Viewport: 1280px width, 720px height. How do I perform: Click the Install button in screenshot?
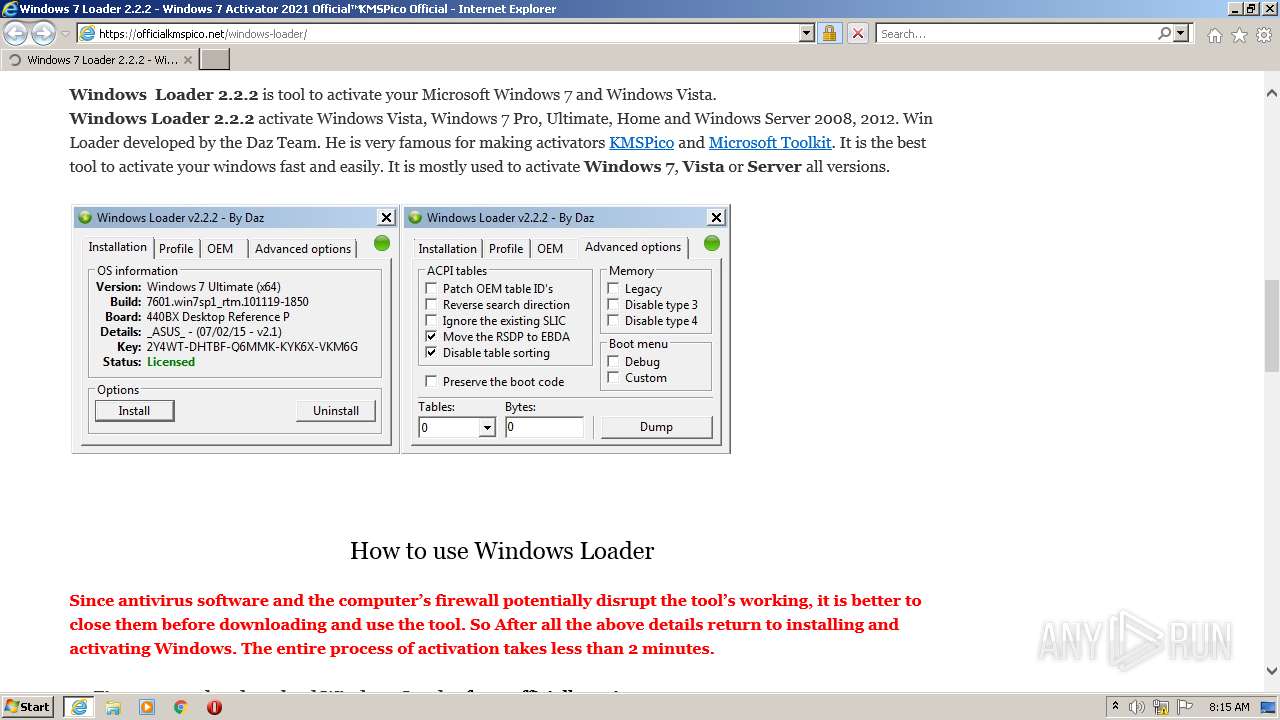click(134, 410)
